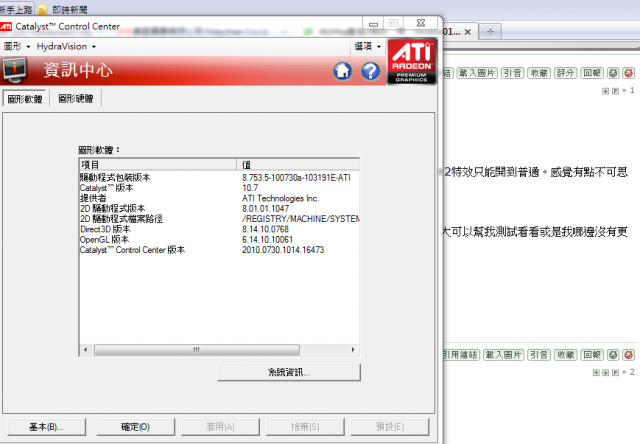Click 引言 quote button in post 1
The width and height of the screenshot is (640, 444).
[512, 73]
